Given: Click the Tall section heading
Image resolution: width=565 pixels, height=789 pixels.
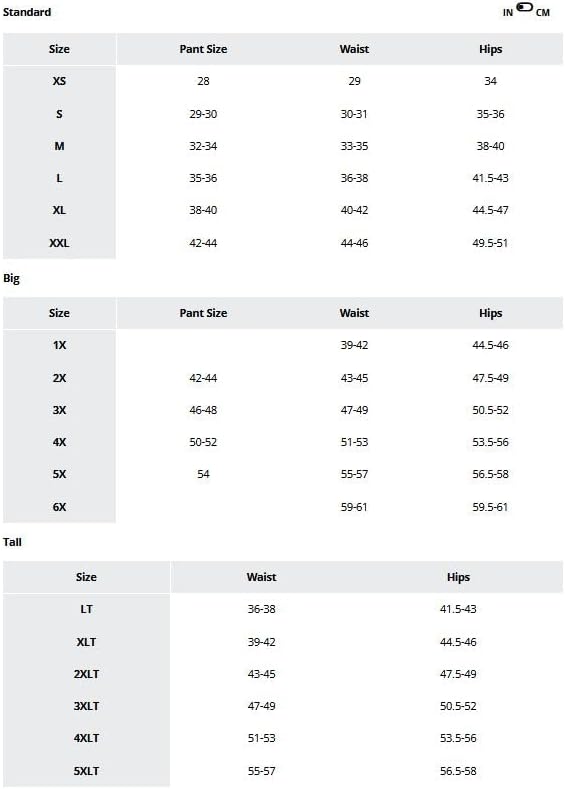Looking at the screenshot, I should coord(12,542).
